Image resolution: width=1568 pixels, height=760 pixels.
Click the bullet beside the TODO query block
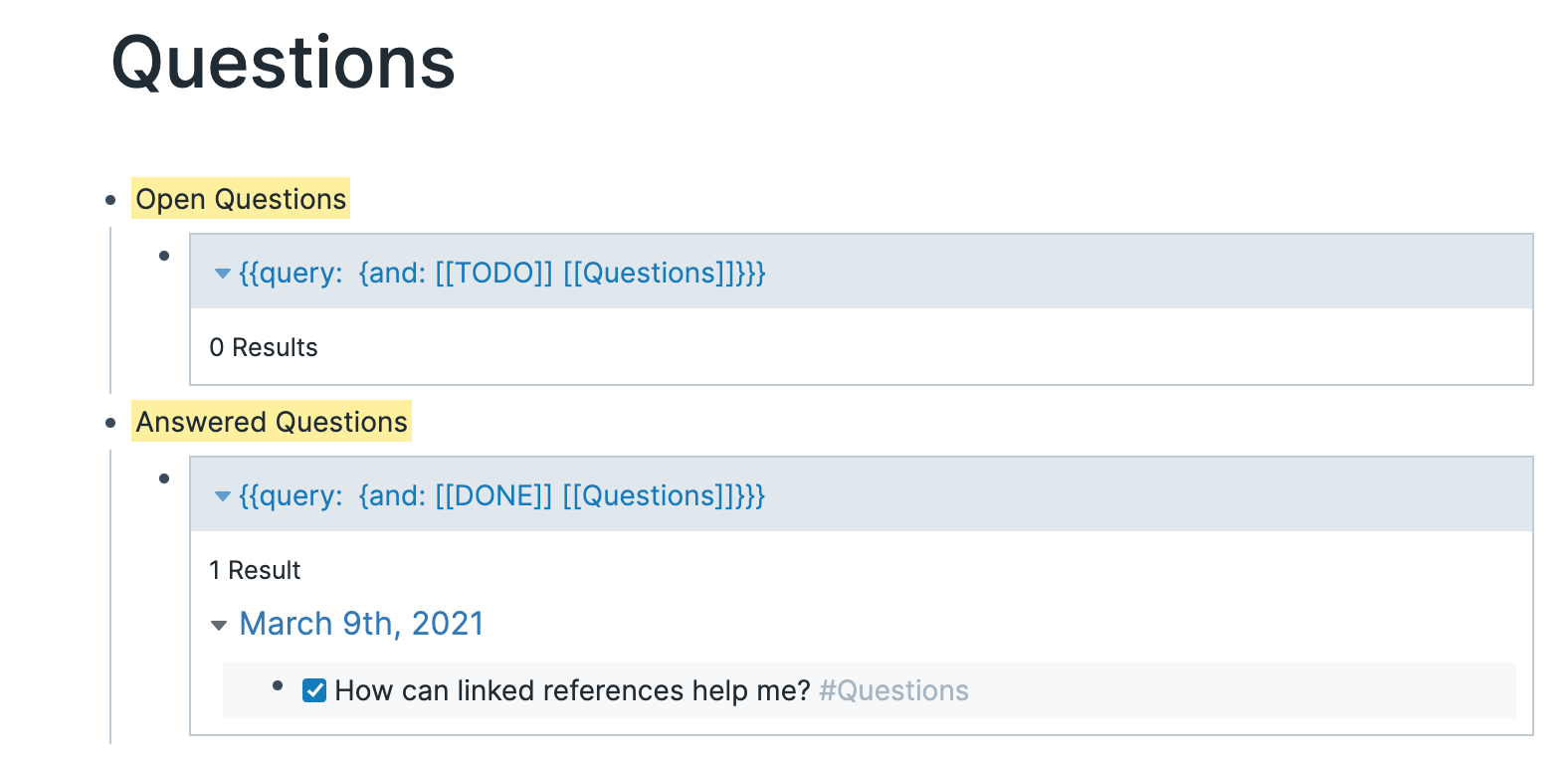[x=164, y=256]
